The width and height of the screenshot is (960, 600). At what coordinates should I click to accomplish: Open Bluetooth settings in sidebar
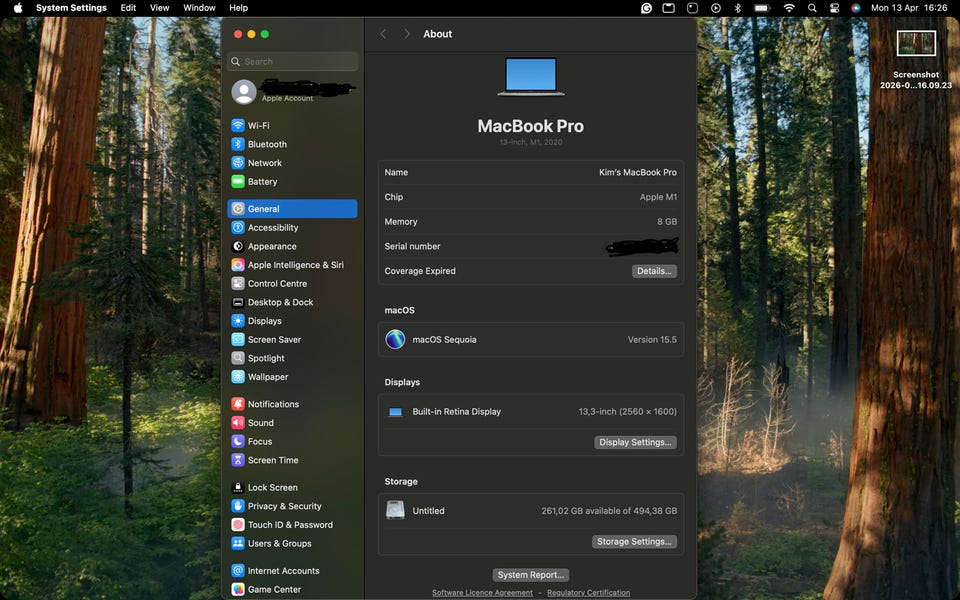(292, 144)
